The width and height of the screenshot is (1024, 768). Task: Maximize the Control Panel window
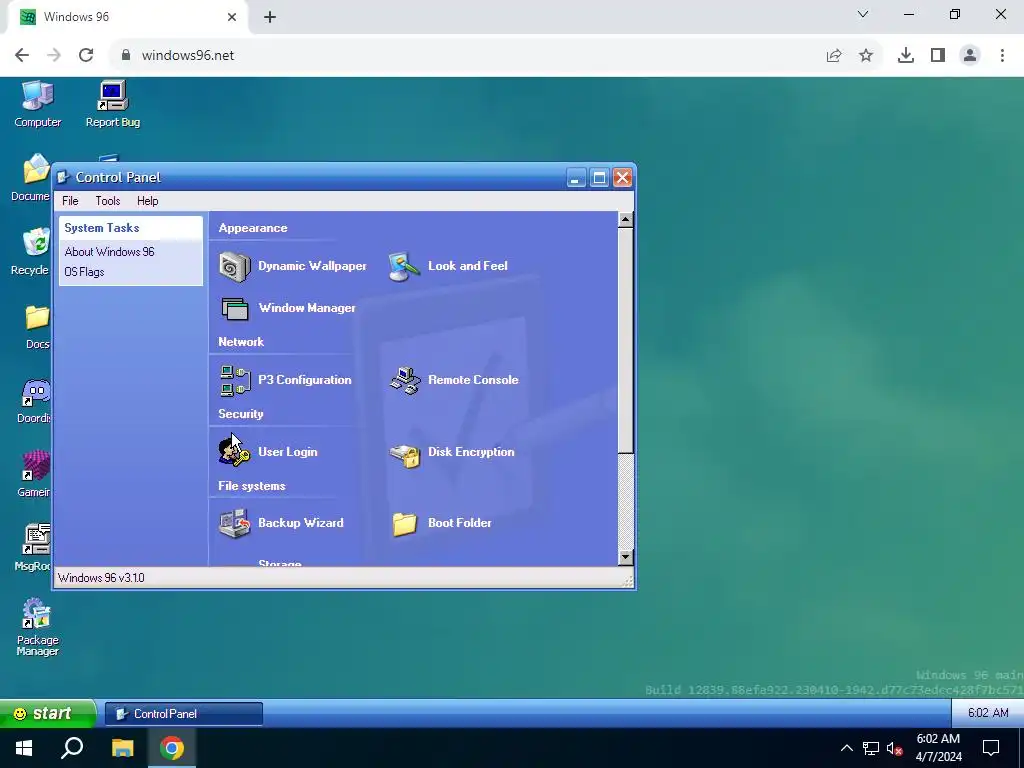coord(599,178)
